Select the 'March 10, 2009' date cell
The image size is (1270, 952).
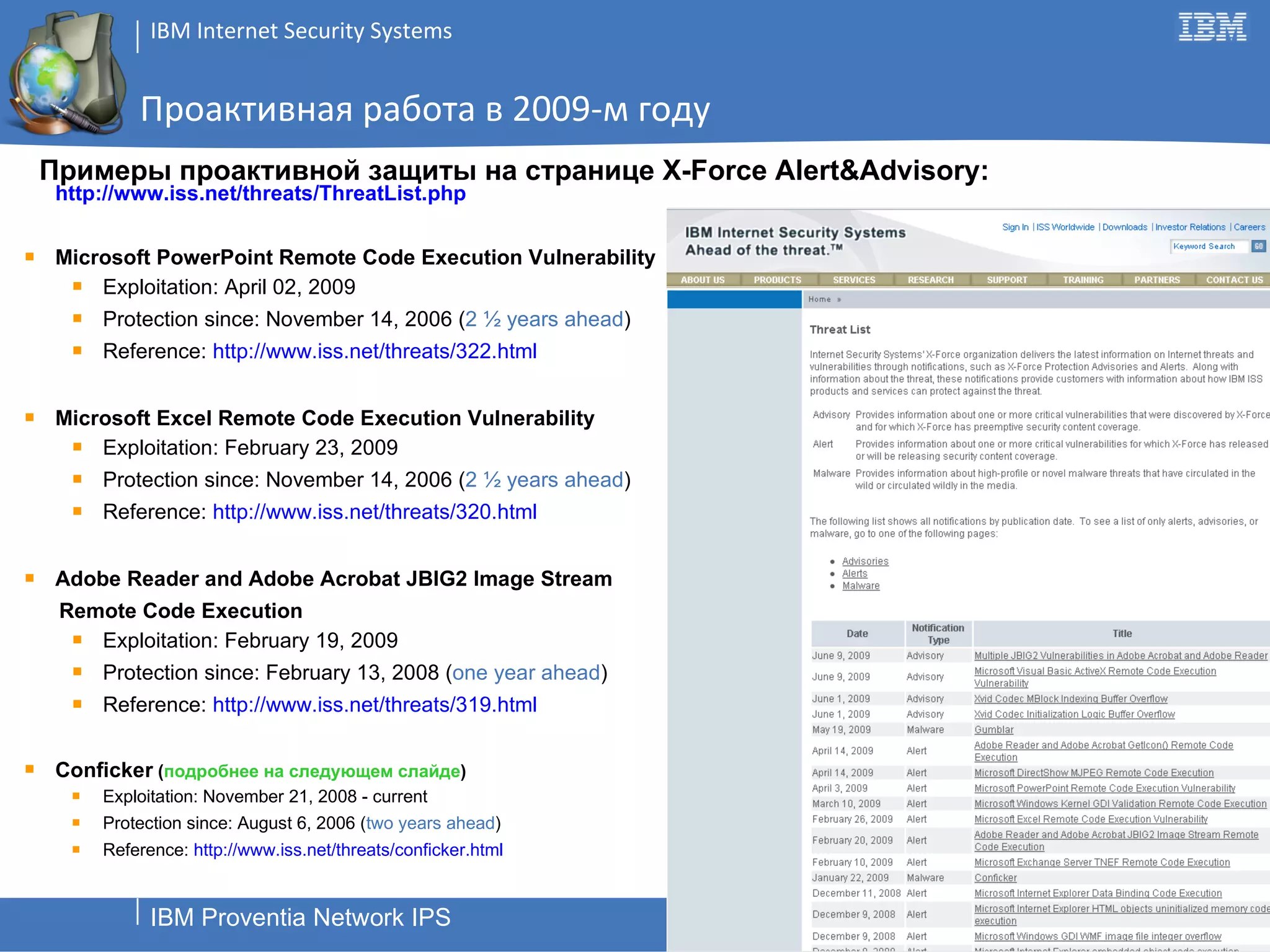[x=846, y=804]
